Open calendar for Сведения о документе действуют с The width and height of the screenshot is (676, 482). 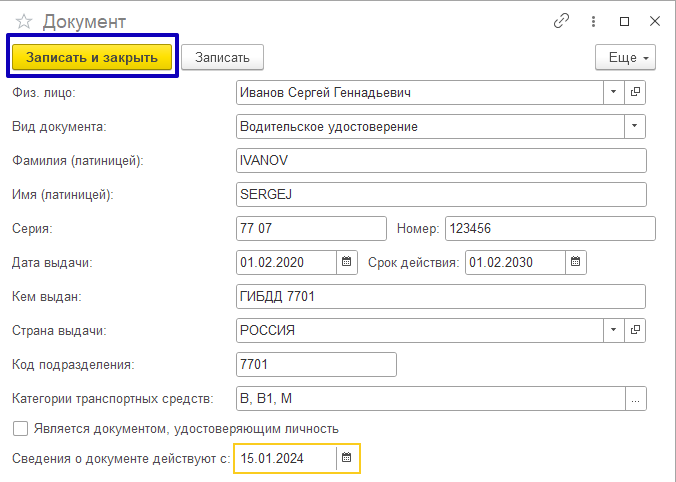347,458
